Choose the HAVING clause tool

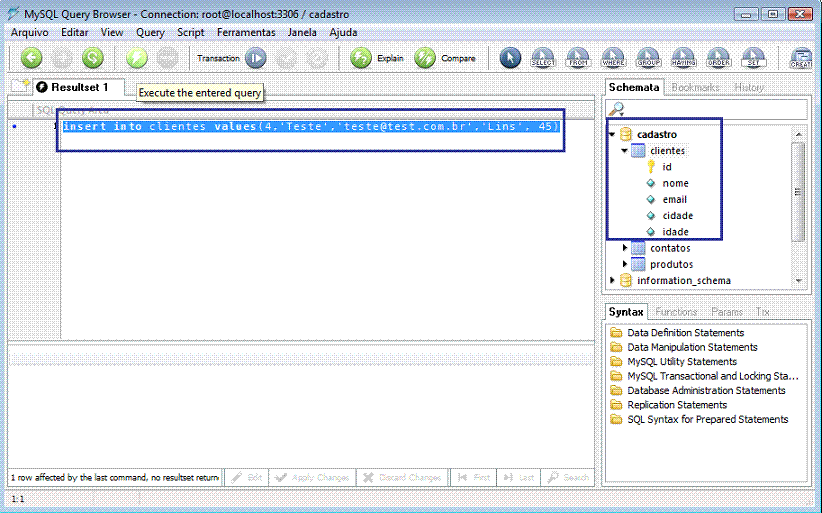click(x=683, y=58)
